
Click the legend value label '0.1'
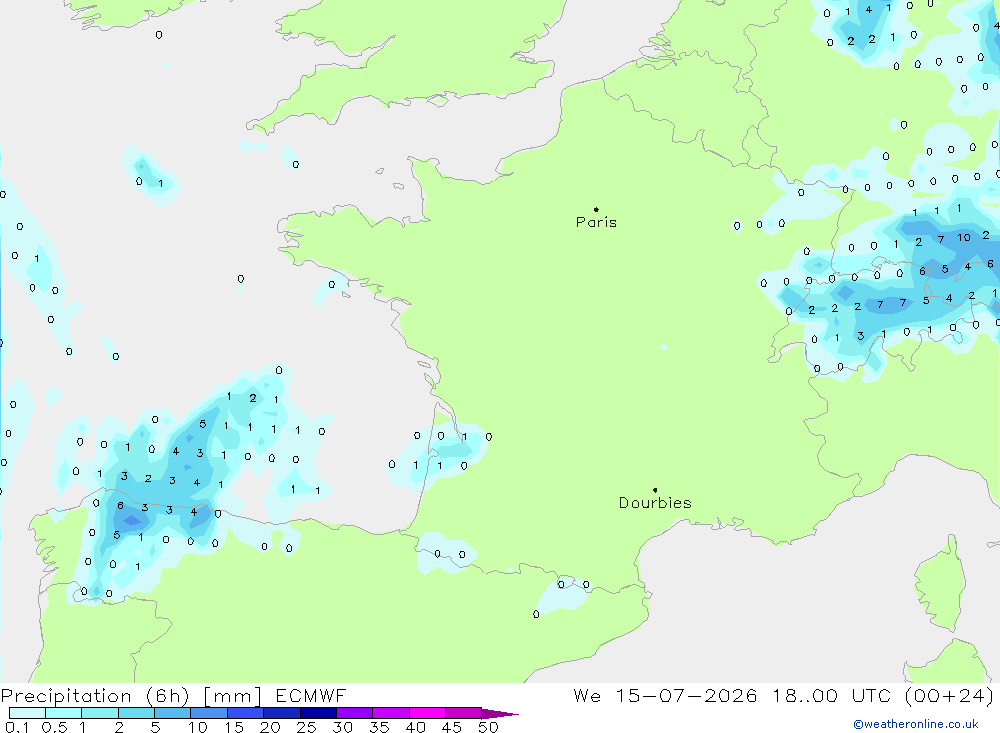(17, 727)
